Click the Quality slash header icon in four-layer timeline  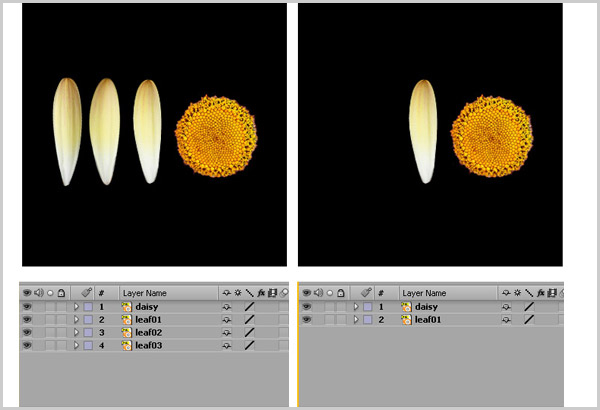point(249,293)
